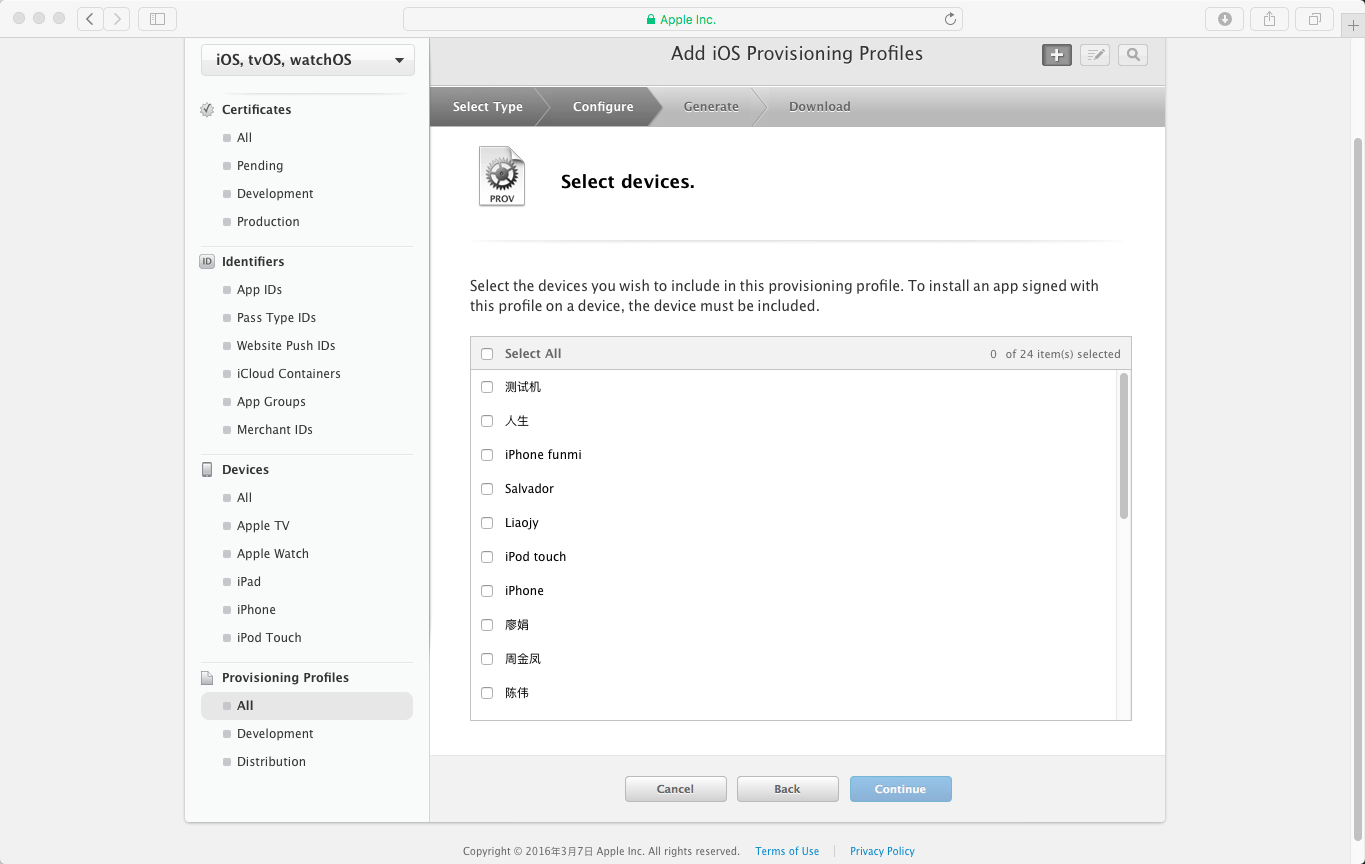Open Certificates Production in sidebar

[268, 222]
